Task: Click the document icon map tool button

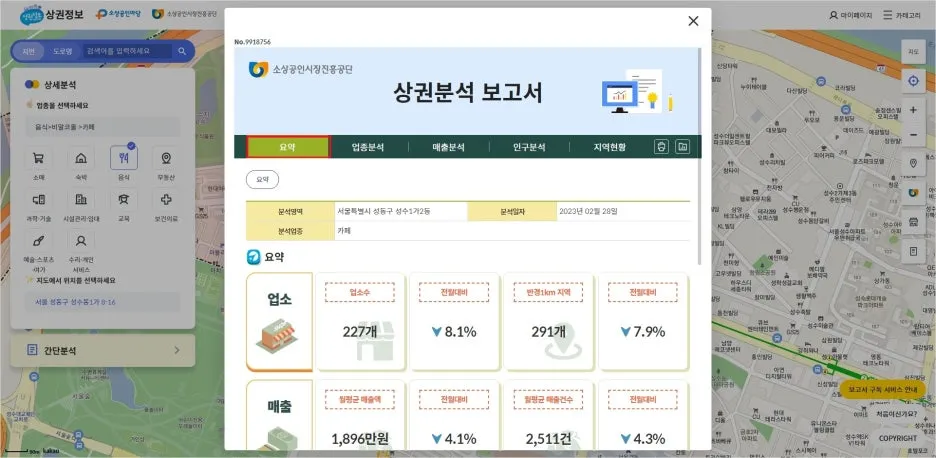Action: click(913, 251)
